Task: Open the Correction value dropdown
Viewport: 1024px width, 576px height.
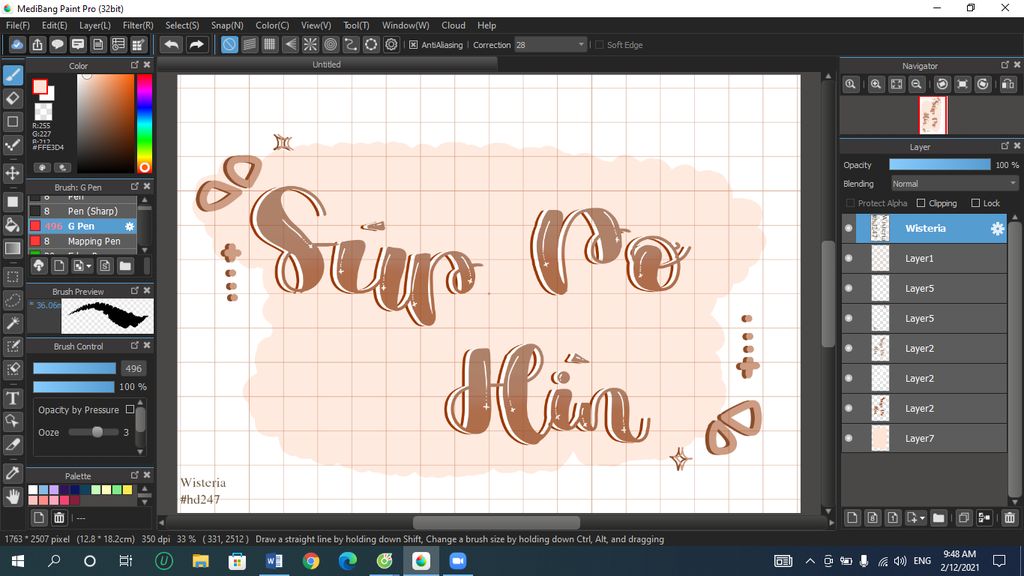Action: [x=581, y=44]
